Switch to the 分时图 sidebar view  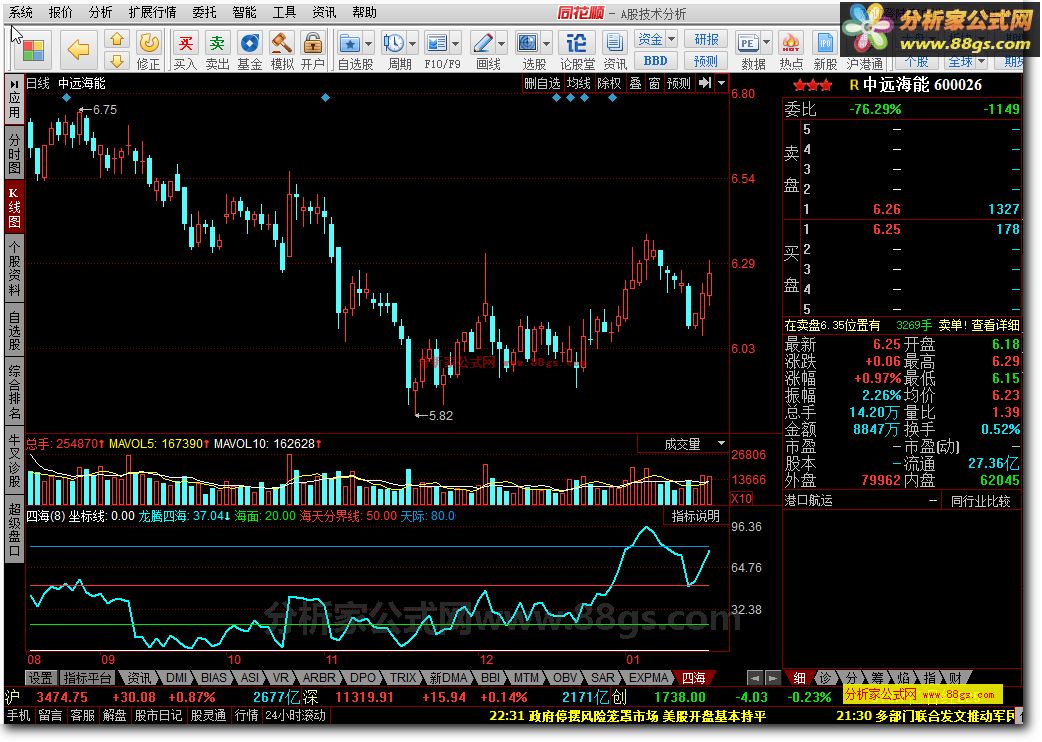14,152
